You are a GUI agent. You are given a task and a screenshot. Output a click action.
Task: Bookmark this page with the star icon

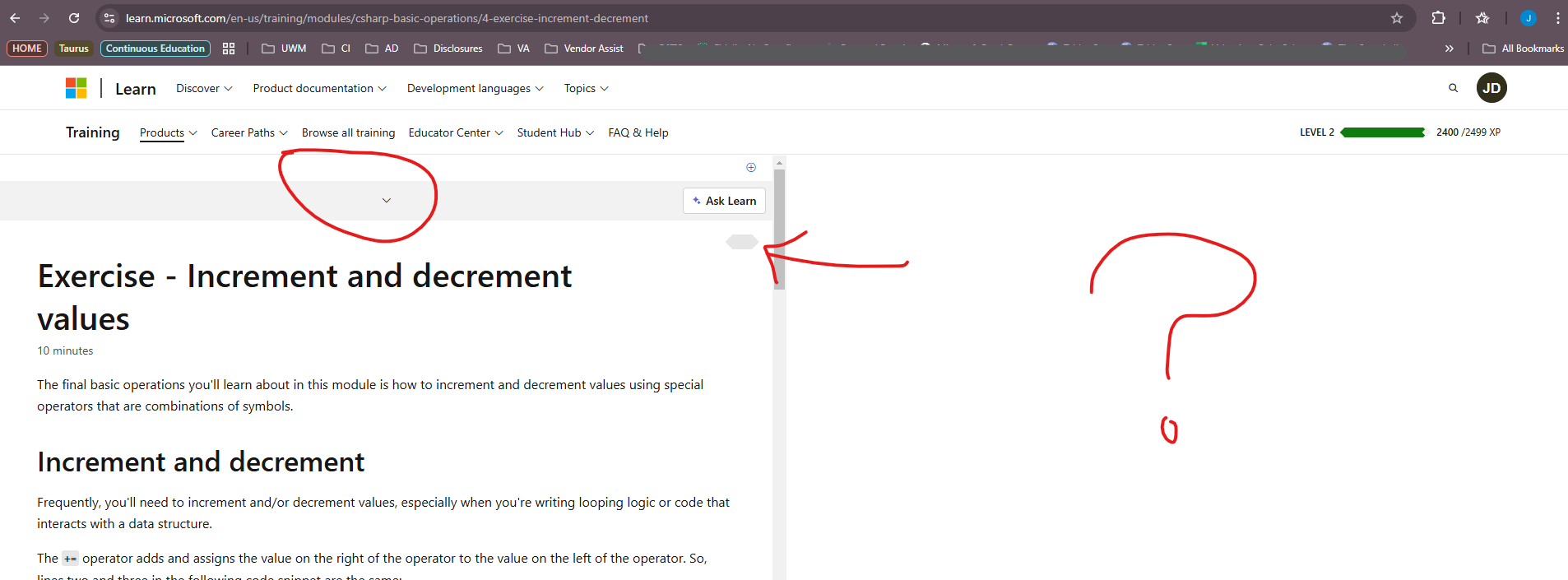(1397, 18)
